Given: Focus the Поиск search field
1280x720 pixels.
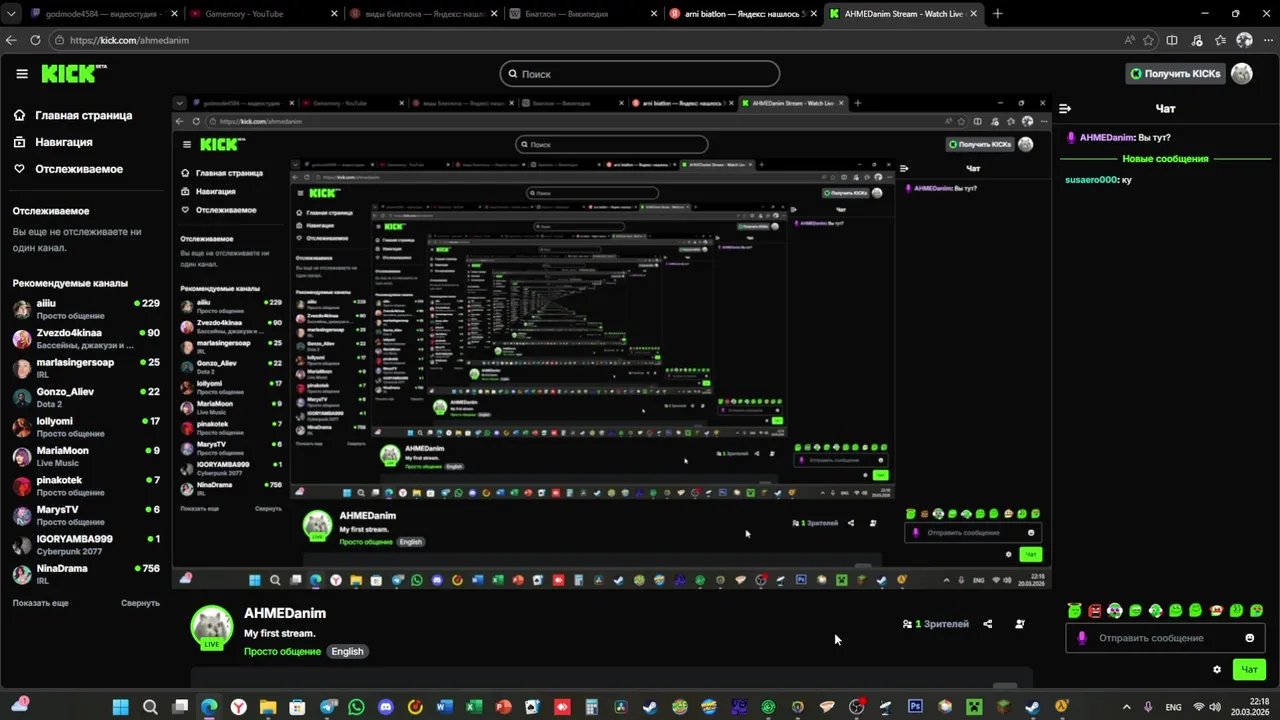Looking at the screenshot, I should (640, 74).
